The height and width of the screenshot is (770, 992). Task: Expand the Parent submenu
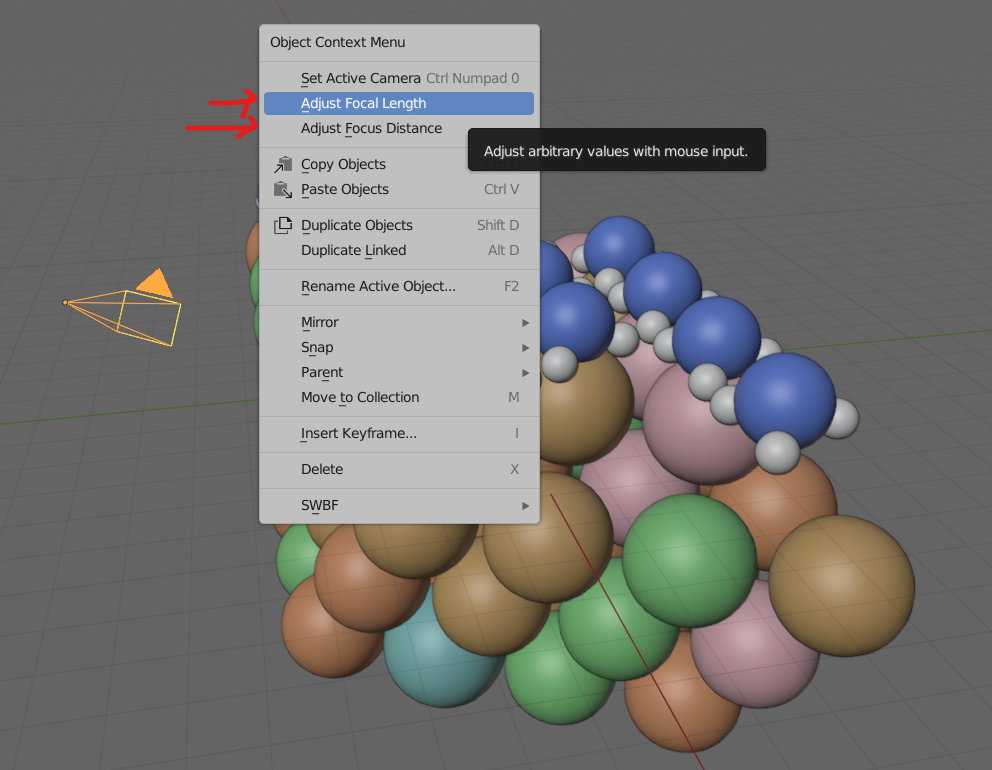click(399, 373)
